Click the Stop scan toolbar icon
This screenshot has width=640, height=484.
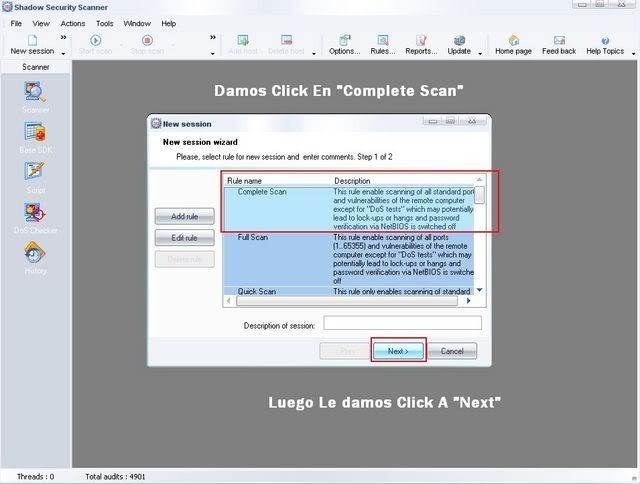click(x=147, y=40)
